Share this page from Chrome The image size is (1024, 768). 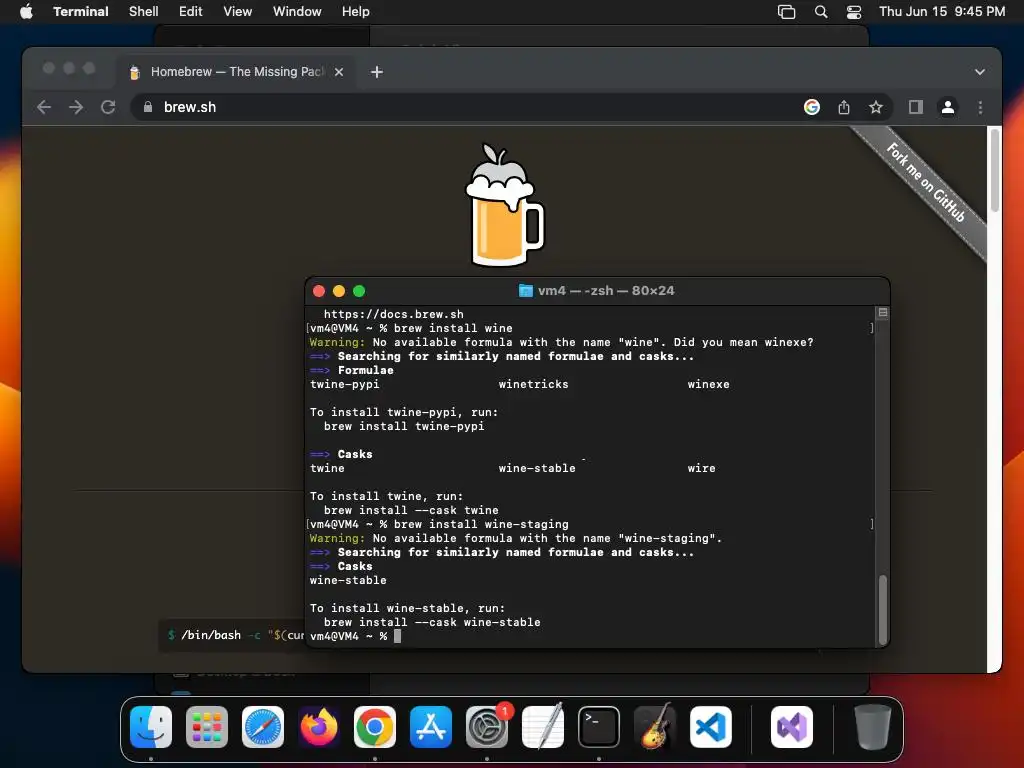point(844,107)
